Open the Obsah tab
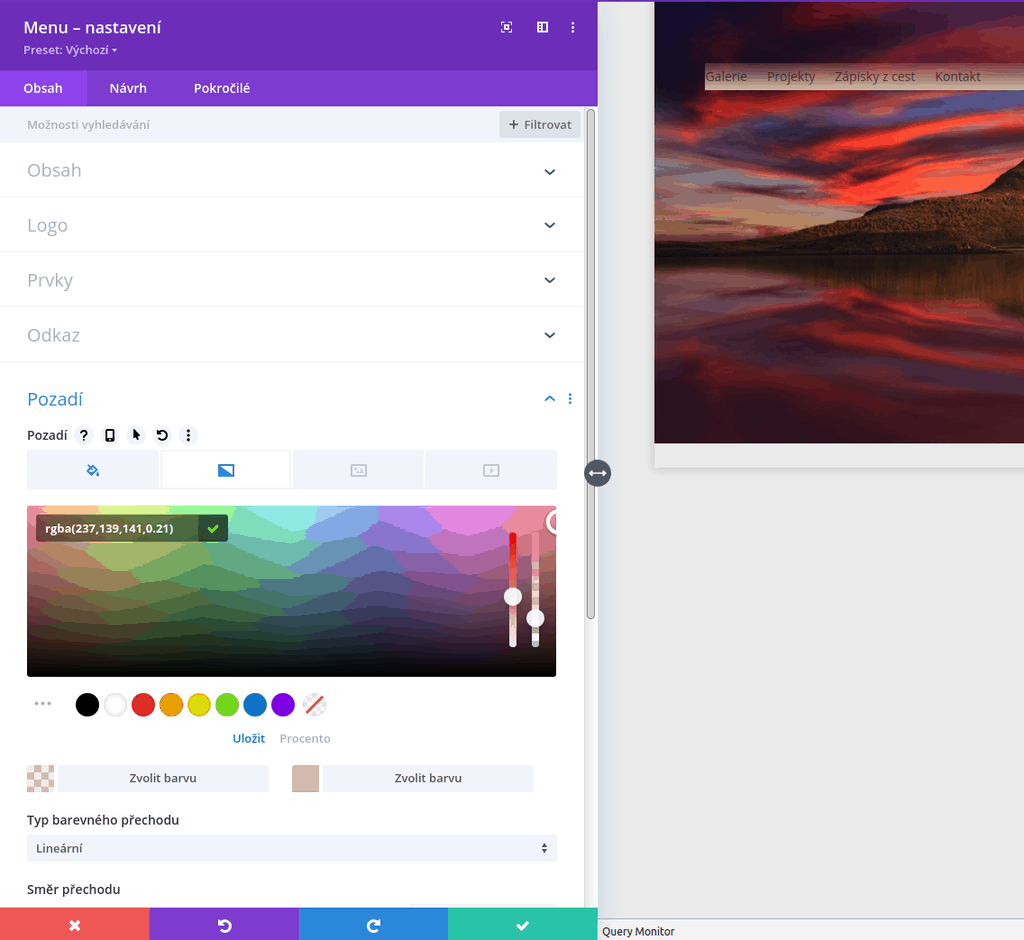 [x=43, y=88]
